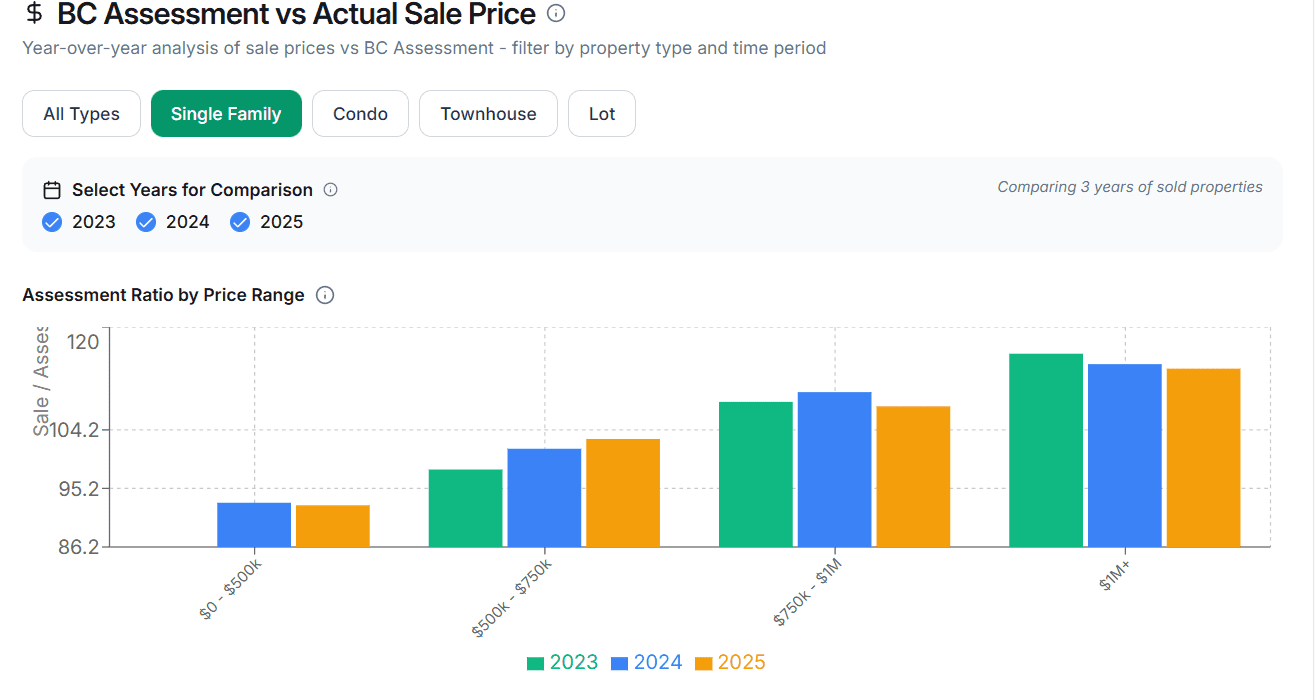Image resolution: width=1316 pixels, height=700 pixels.
Task: Uncheck the 2024 year checkbox
Action: 146,222
